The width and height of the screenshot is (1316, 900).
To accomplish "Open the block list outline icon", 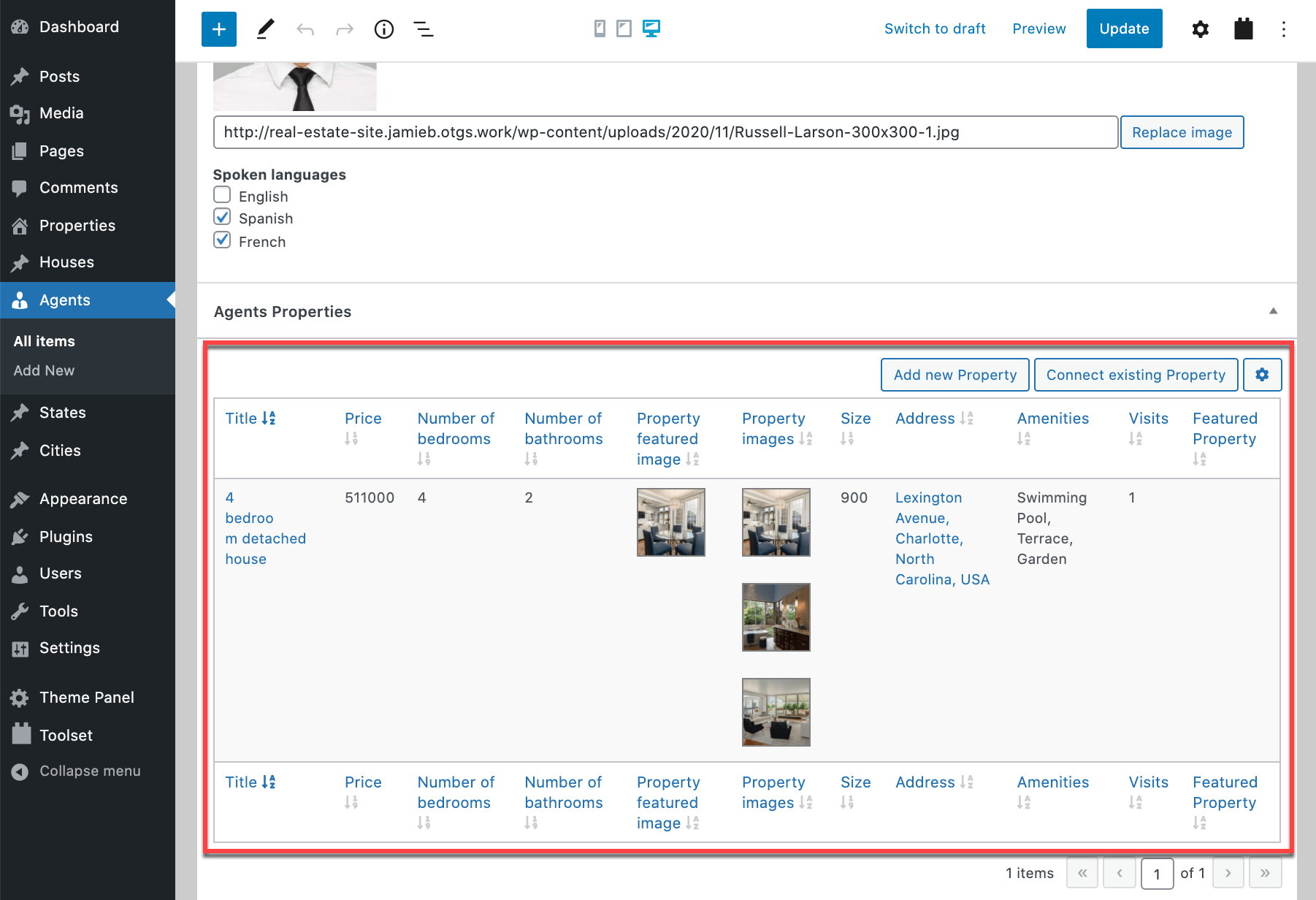I will [424, 29].
